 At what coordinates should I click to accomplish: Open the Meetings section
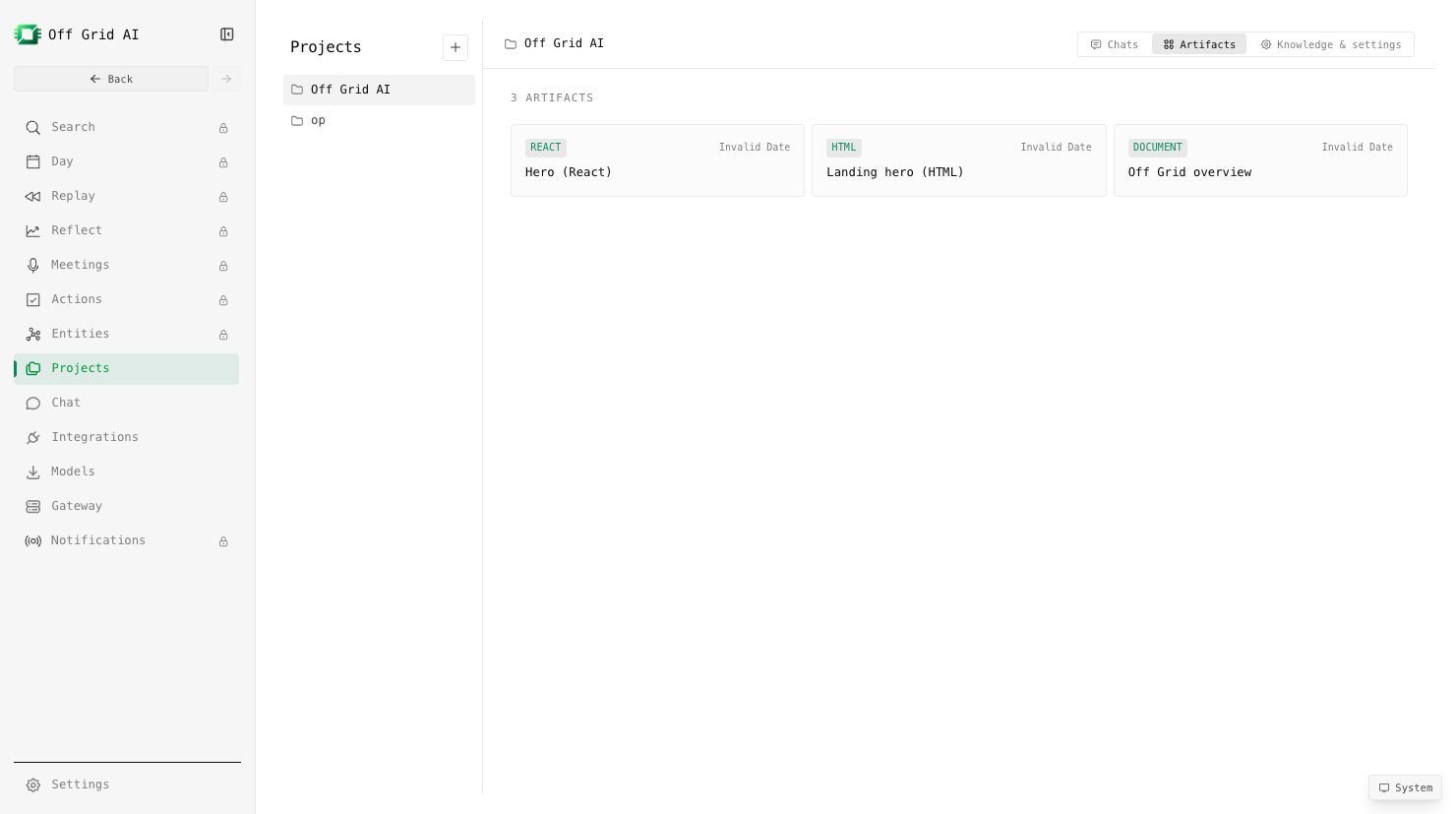126,265
